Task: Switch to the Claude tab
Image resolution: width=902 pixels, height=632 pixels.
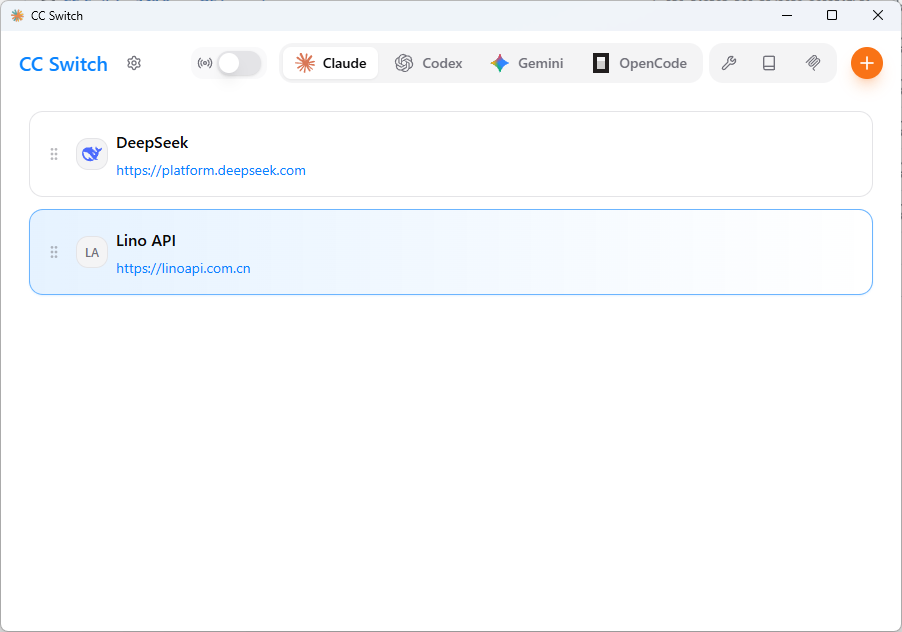Action: 331,63
